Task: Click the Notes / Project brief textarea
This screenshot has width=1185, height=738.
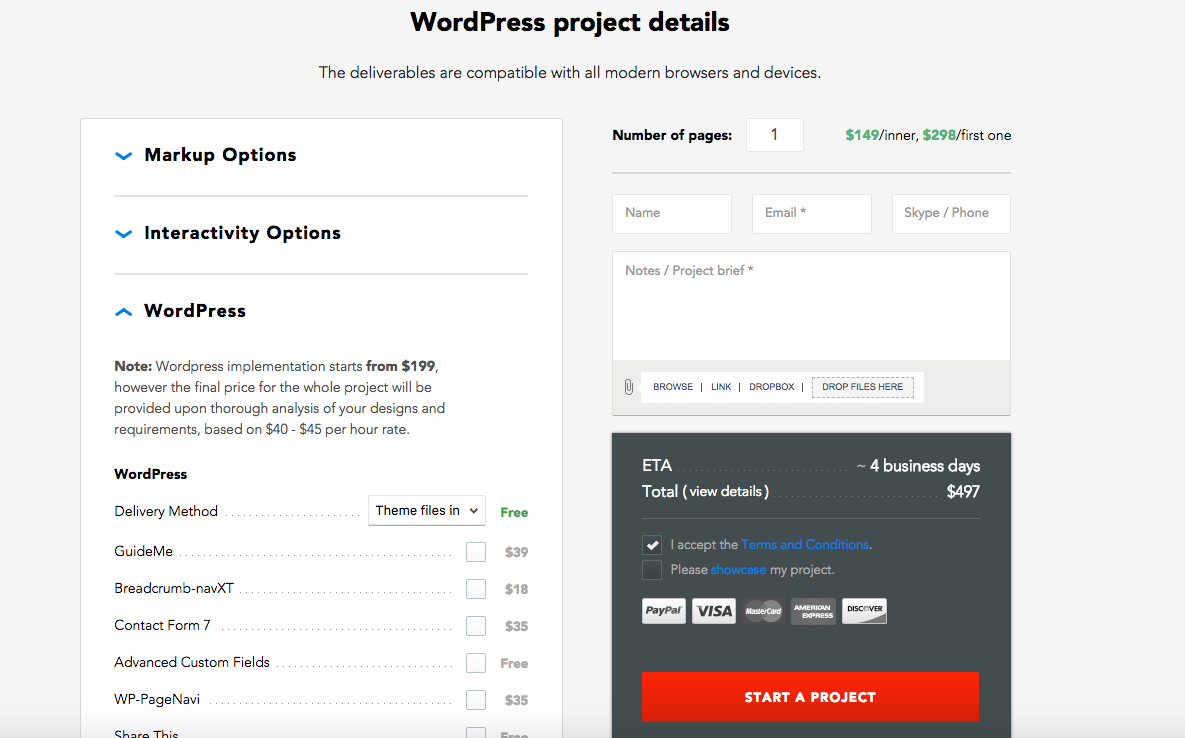Action: point(811,306)
